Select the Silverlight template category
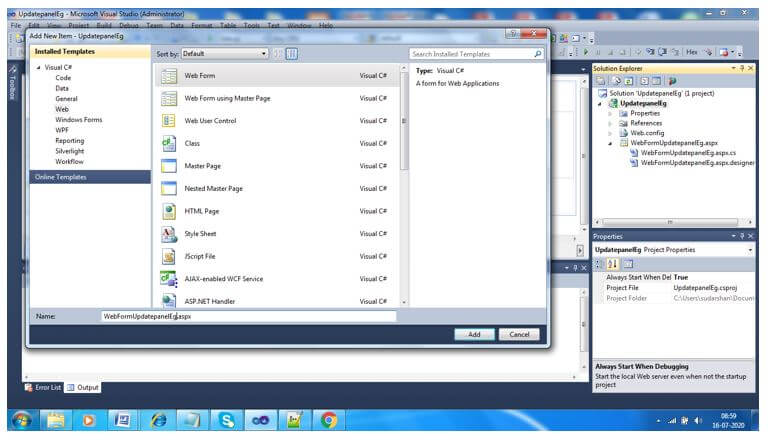This screenshot has width=773, height=441. [70, 151]
